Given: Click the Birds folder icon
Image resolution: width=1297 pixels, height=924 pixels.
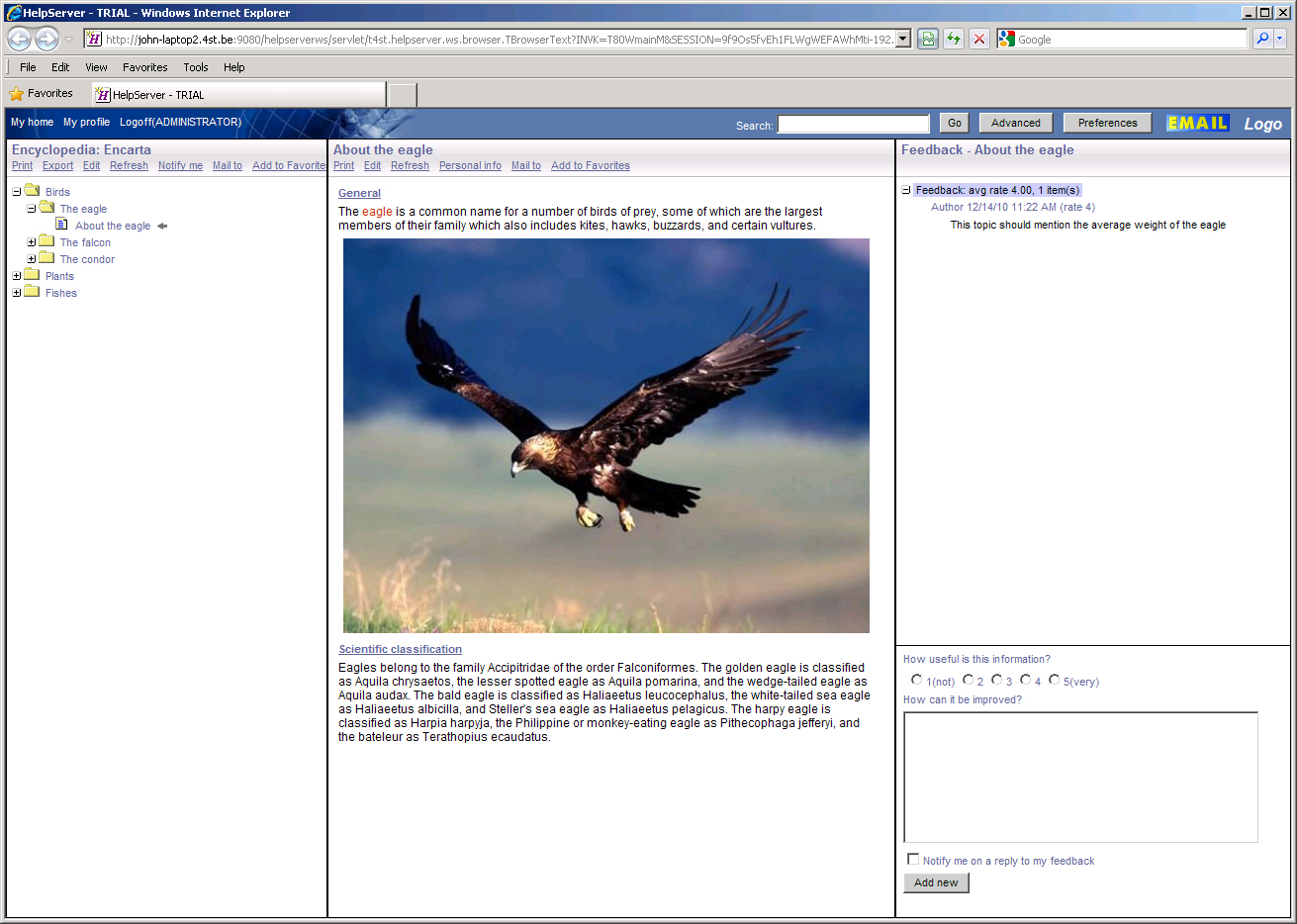Looking at the screenshot, I should pos(32,191).
